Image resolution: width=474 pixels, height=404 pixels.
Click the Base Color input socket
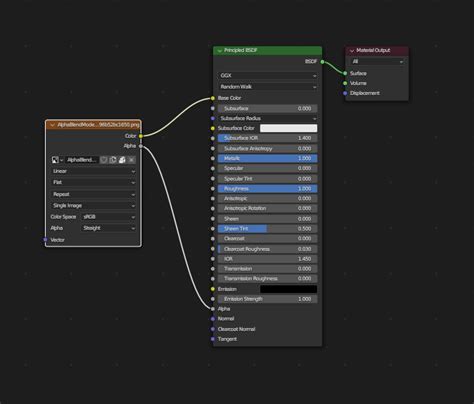click(x=213, y=98)
